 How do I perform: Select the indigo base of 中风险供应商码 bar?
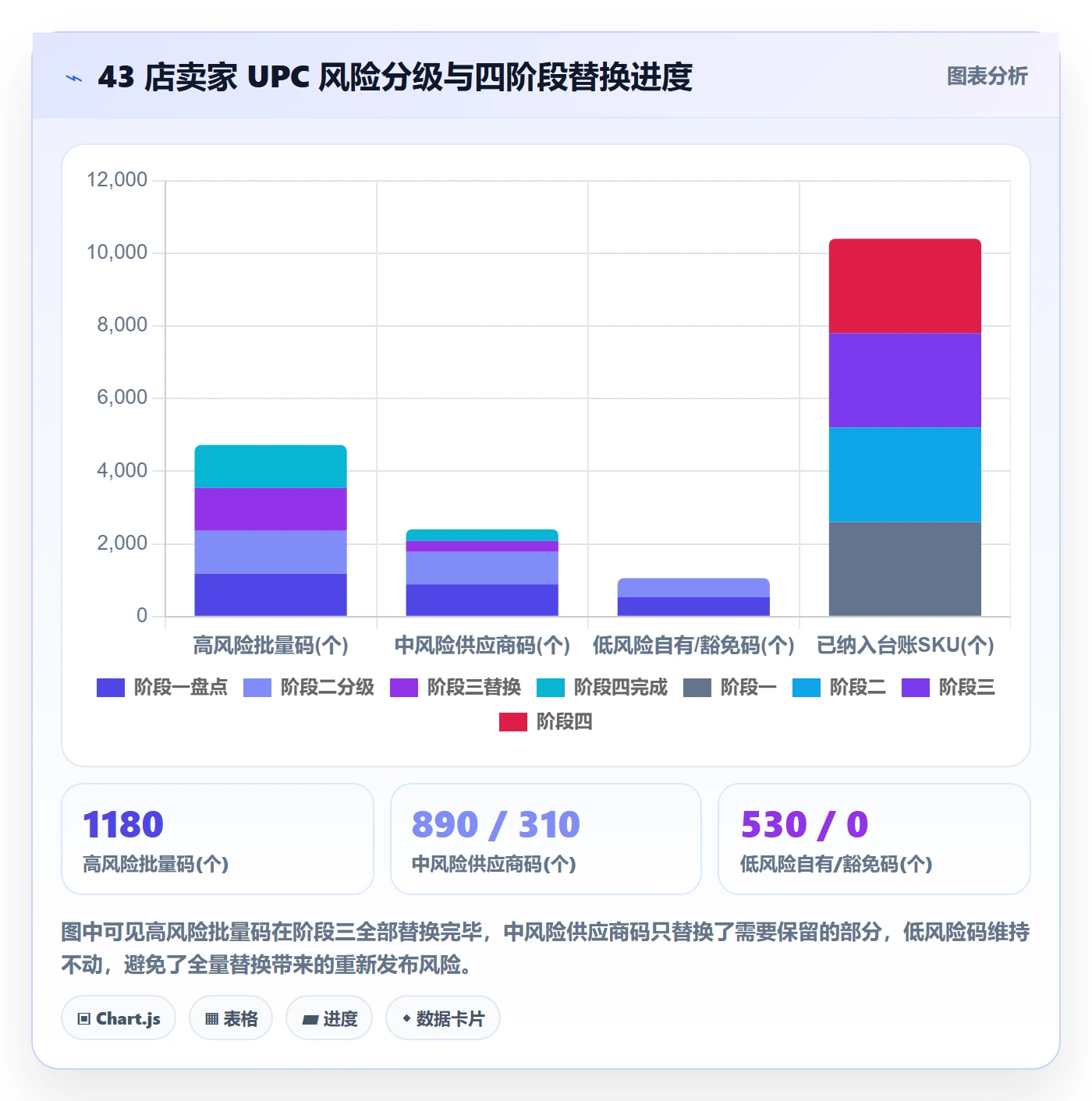click(482, 600)
